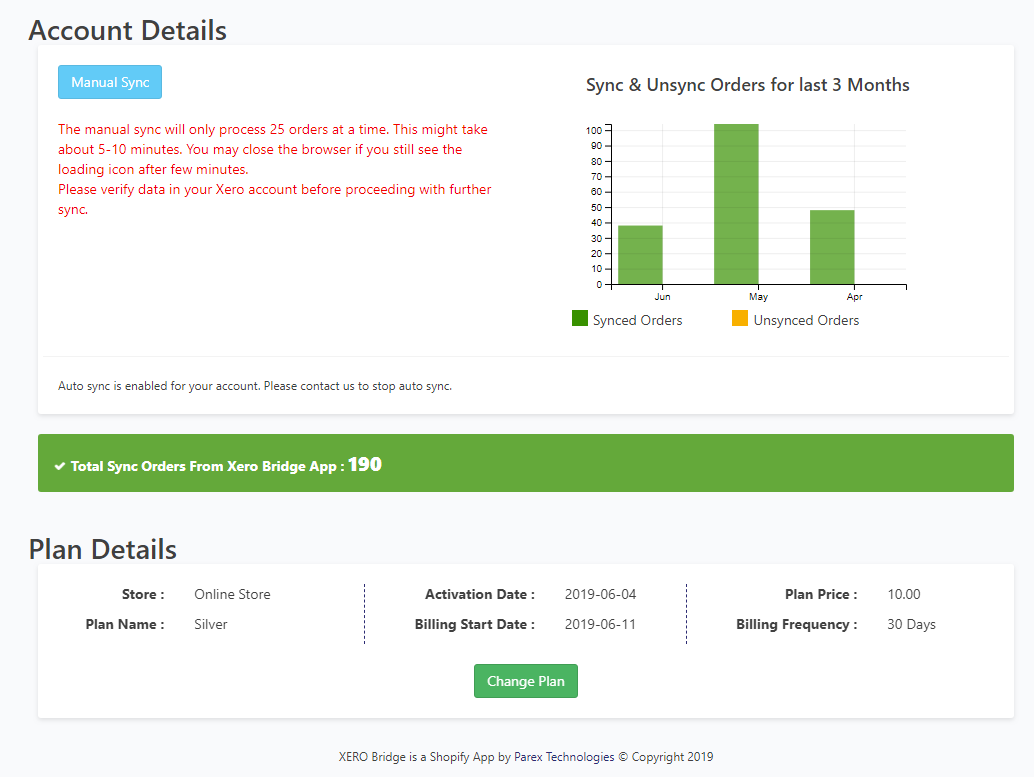Click the total sync count 190
The width and height of the screenshot is (1034, 777).
365,465
